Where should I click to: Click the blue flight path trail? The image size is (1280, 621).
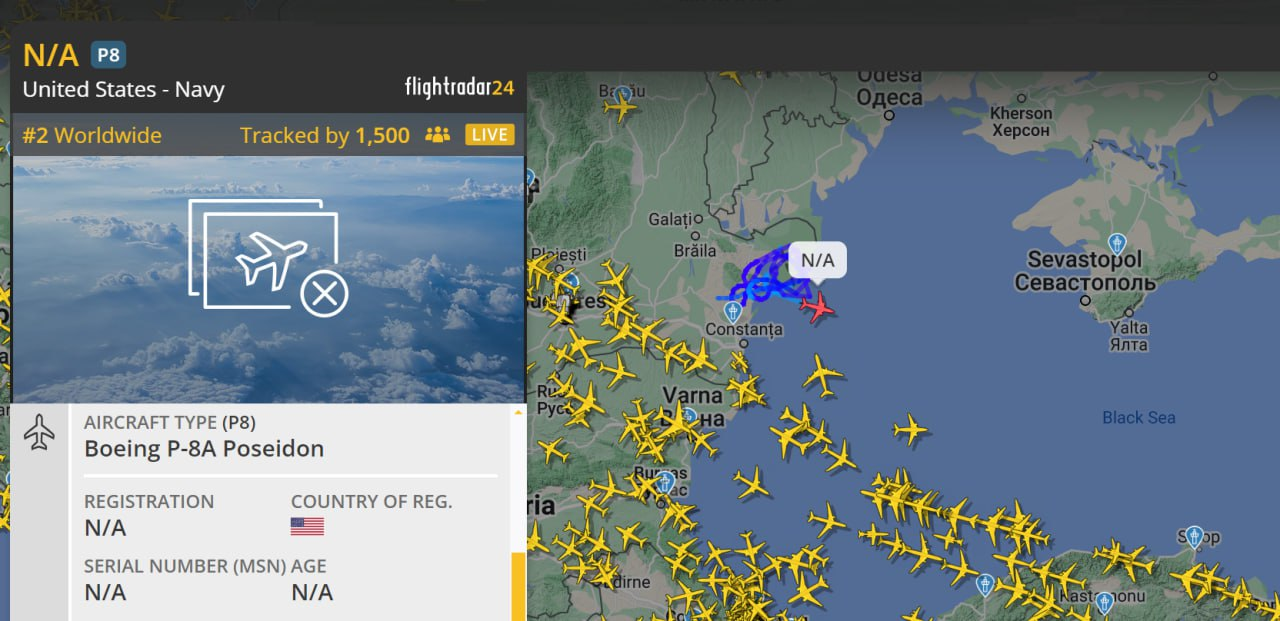[766, 280]
